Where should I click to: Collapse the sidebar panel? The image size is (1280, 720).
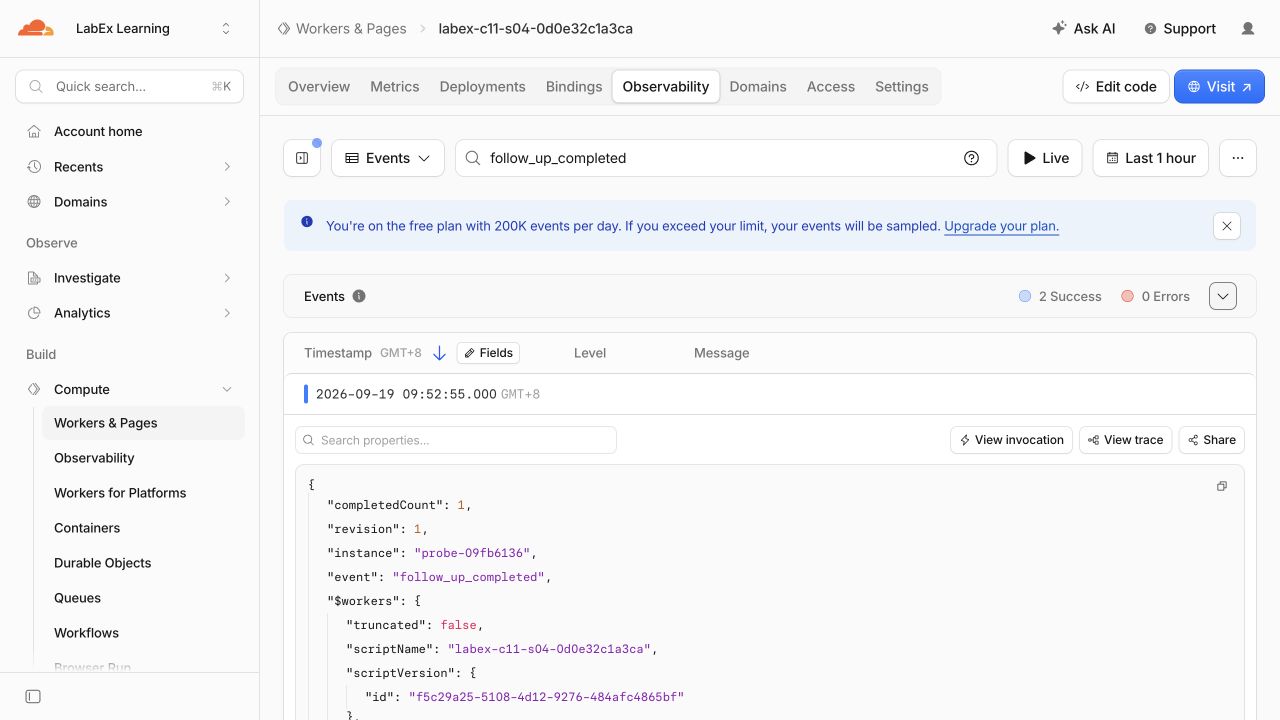pyautogui.click(x=33, y=696)
